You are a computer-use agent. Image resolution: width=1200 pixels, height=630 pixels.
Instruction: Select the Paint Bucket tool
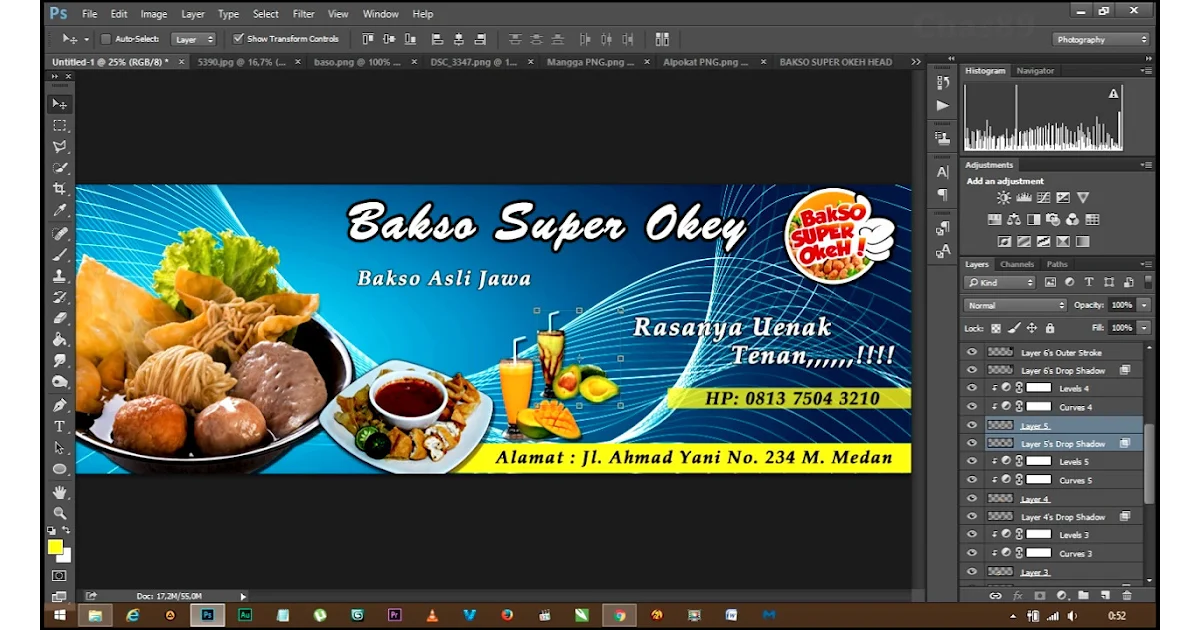60,339
